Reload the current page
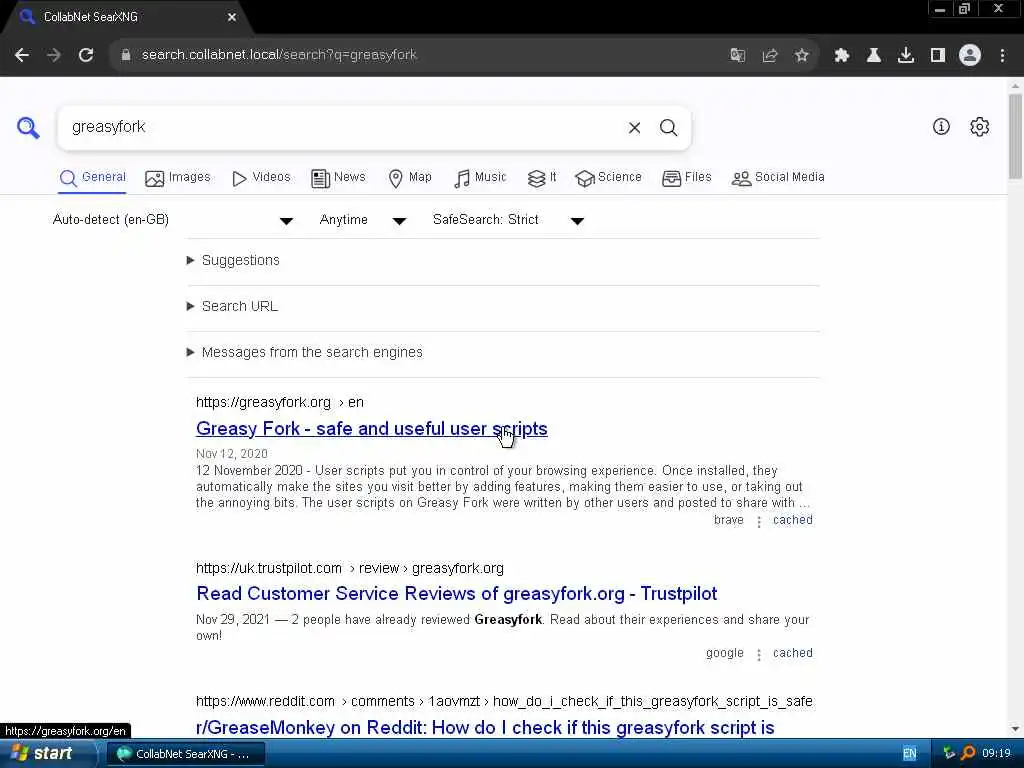The image size is (1024, 768). pyautogui.click(x=86, y=55)
